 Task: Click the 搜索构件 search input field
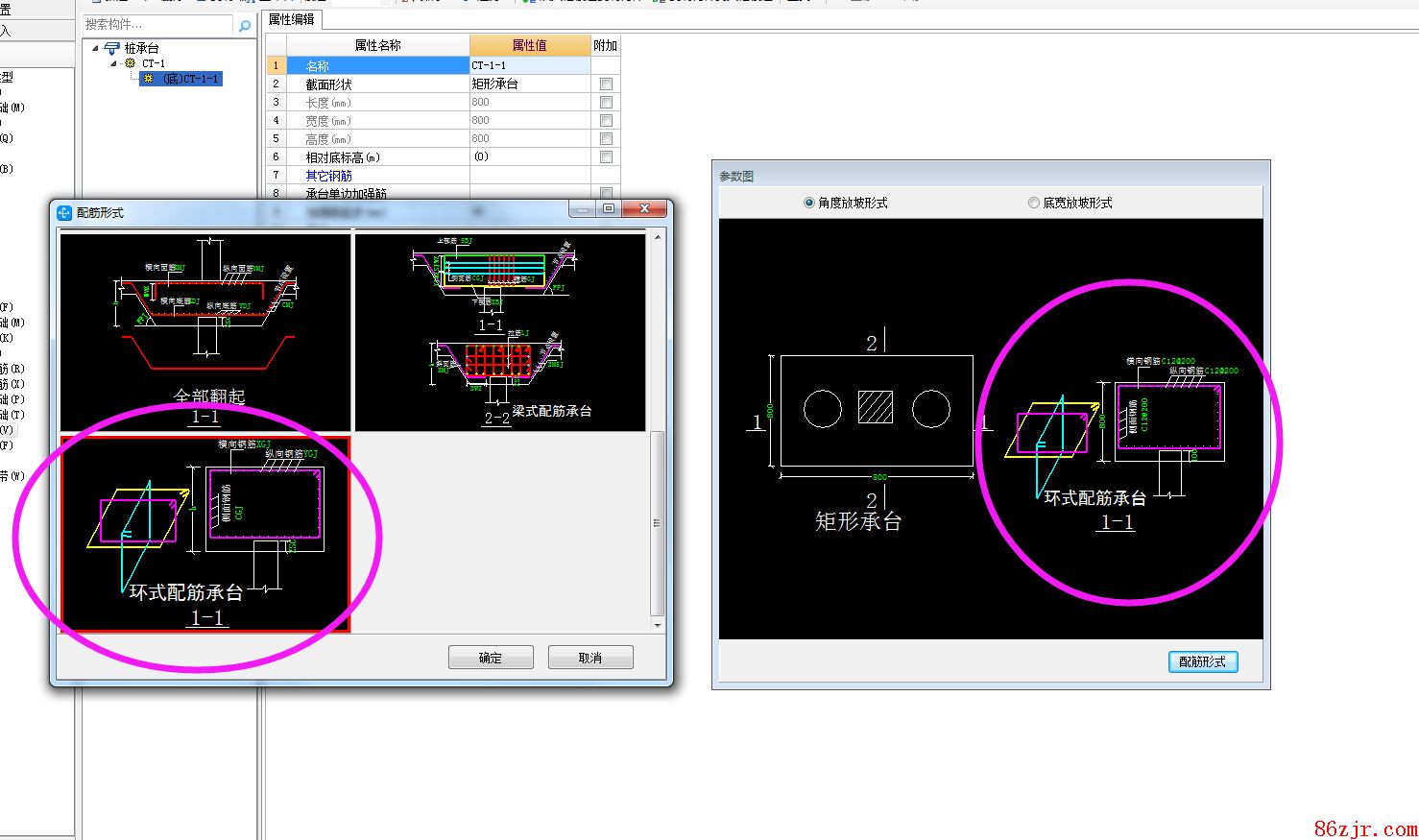click(x=156, y=25)
